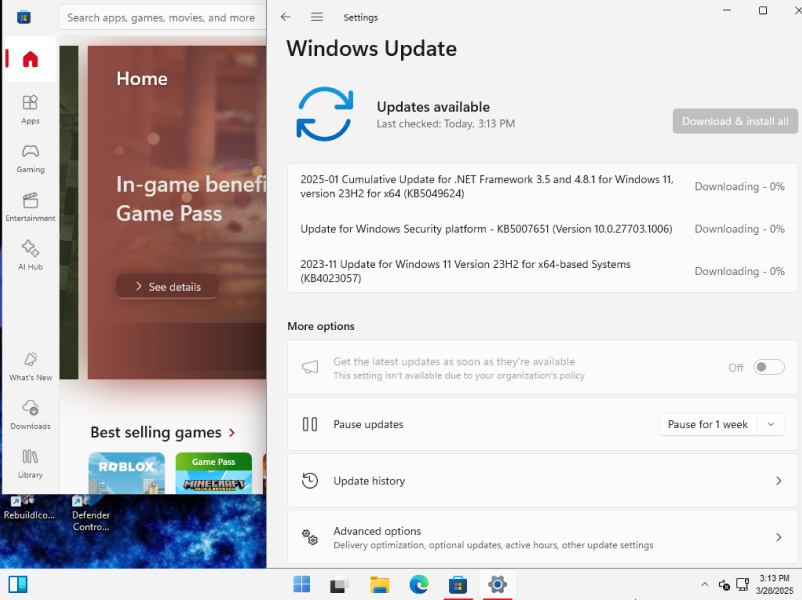Click the Update history clock icon
The height and width of the screenshot is (600, 802).
[310, 481]
